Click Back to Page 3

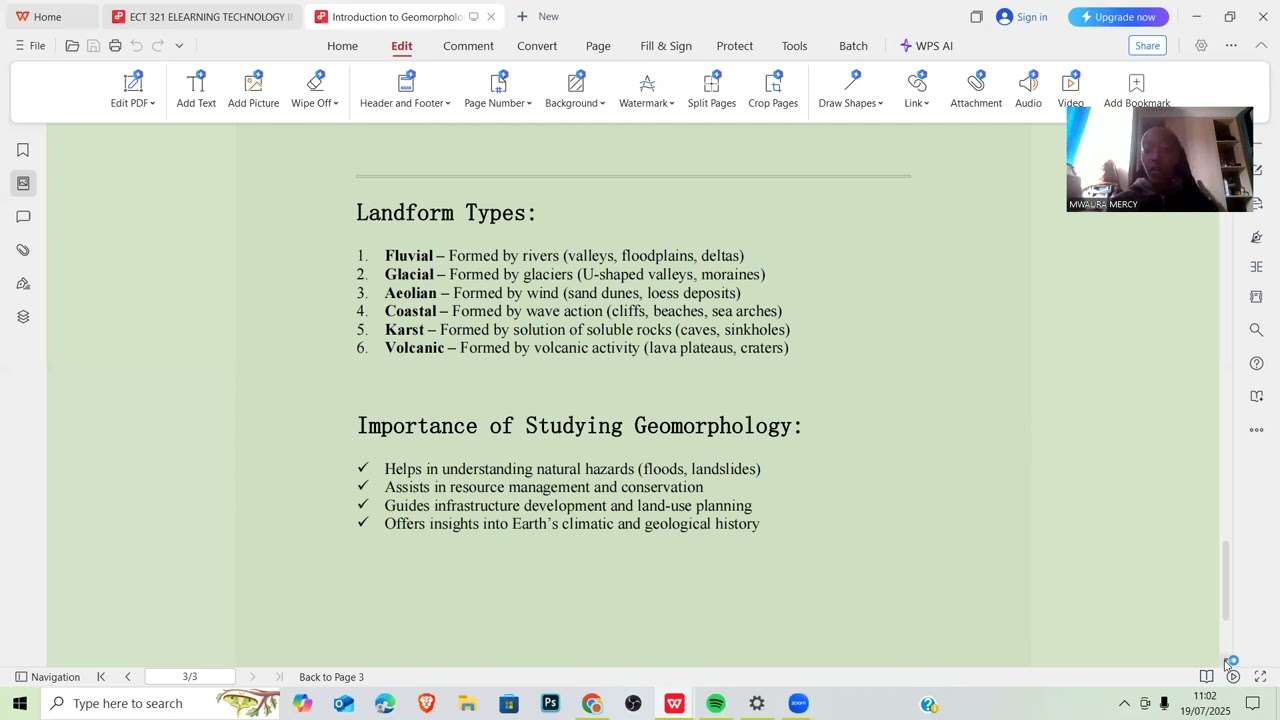tap(331, 677)
